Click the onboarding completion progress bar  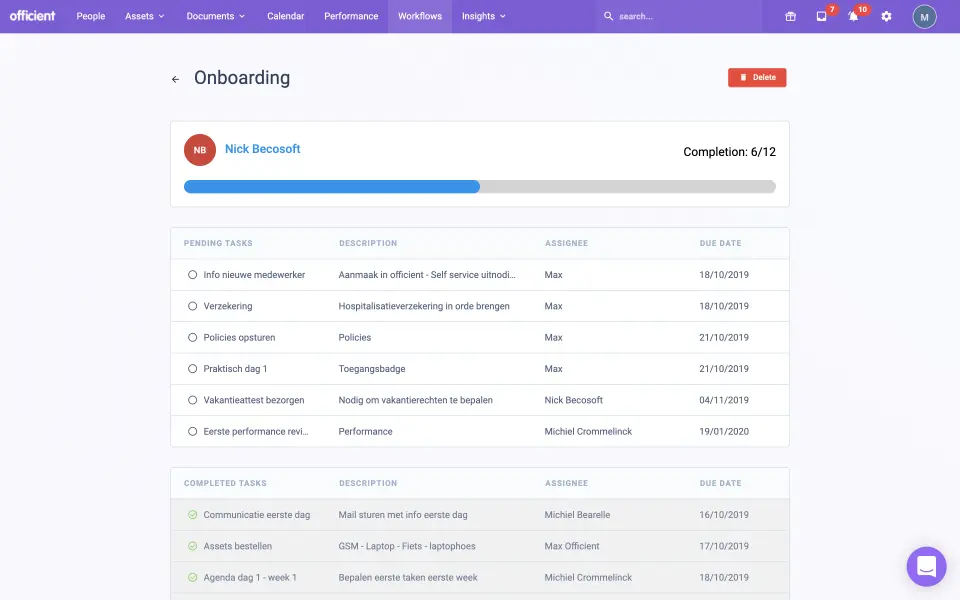click(479, 187)
